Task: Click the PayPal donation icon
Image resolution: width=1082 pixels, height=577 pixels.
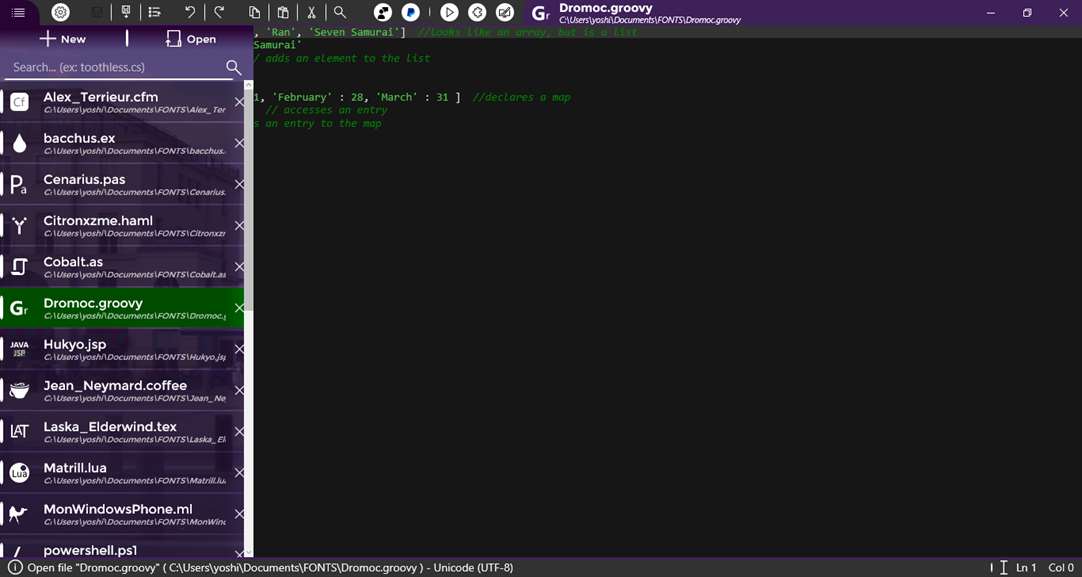Action: click(x=410, y=12)
